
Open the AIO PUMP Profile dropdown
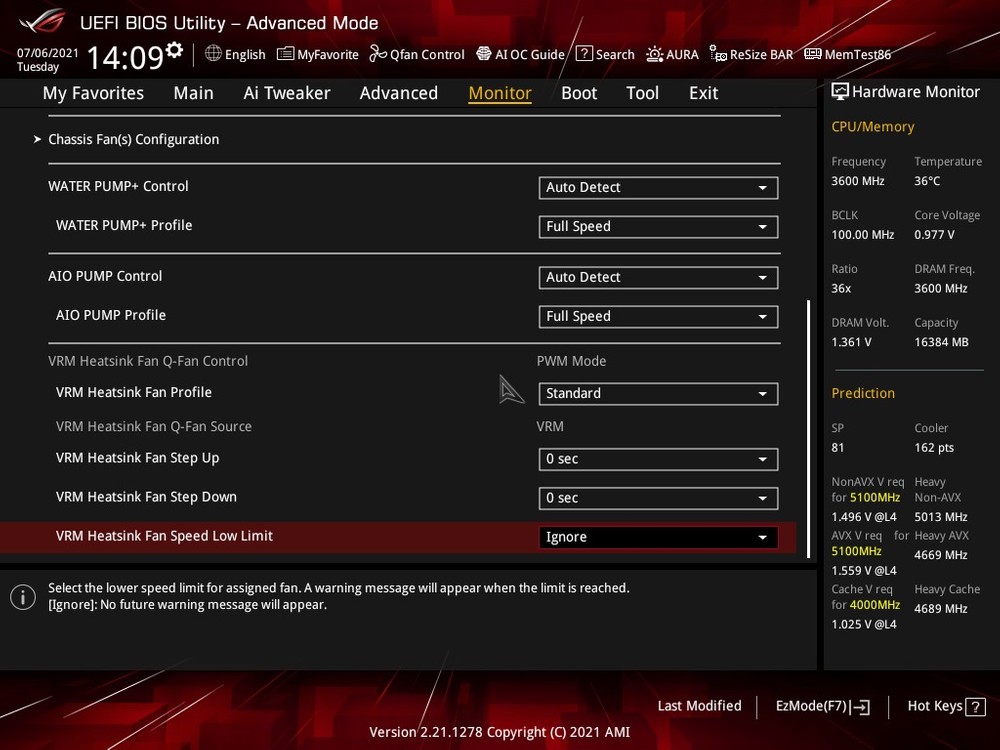(x=658, y=316)
